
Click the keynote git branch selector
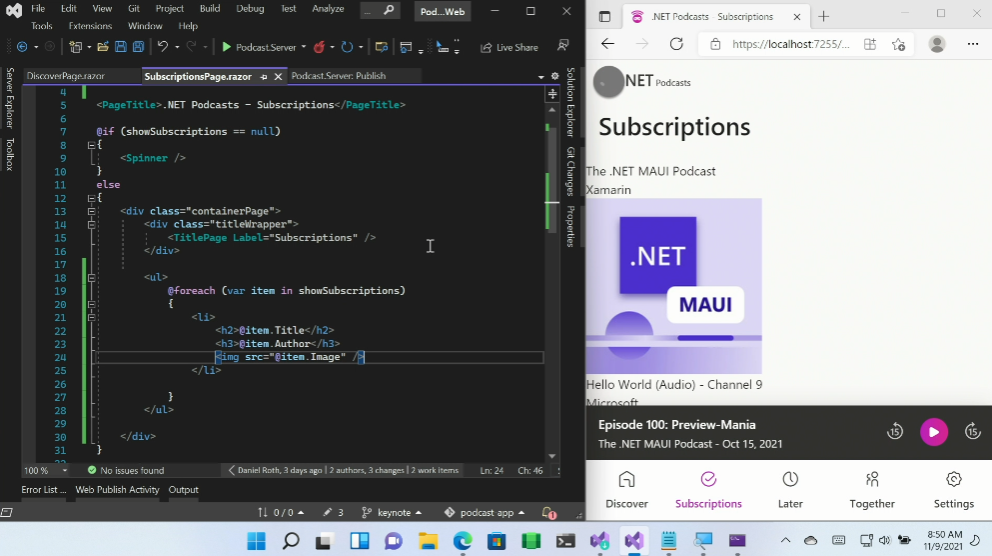click(x=392, y=512)
